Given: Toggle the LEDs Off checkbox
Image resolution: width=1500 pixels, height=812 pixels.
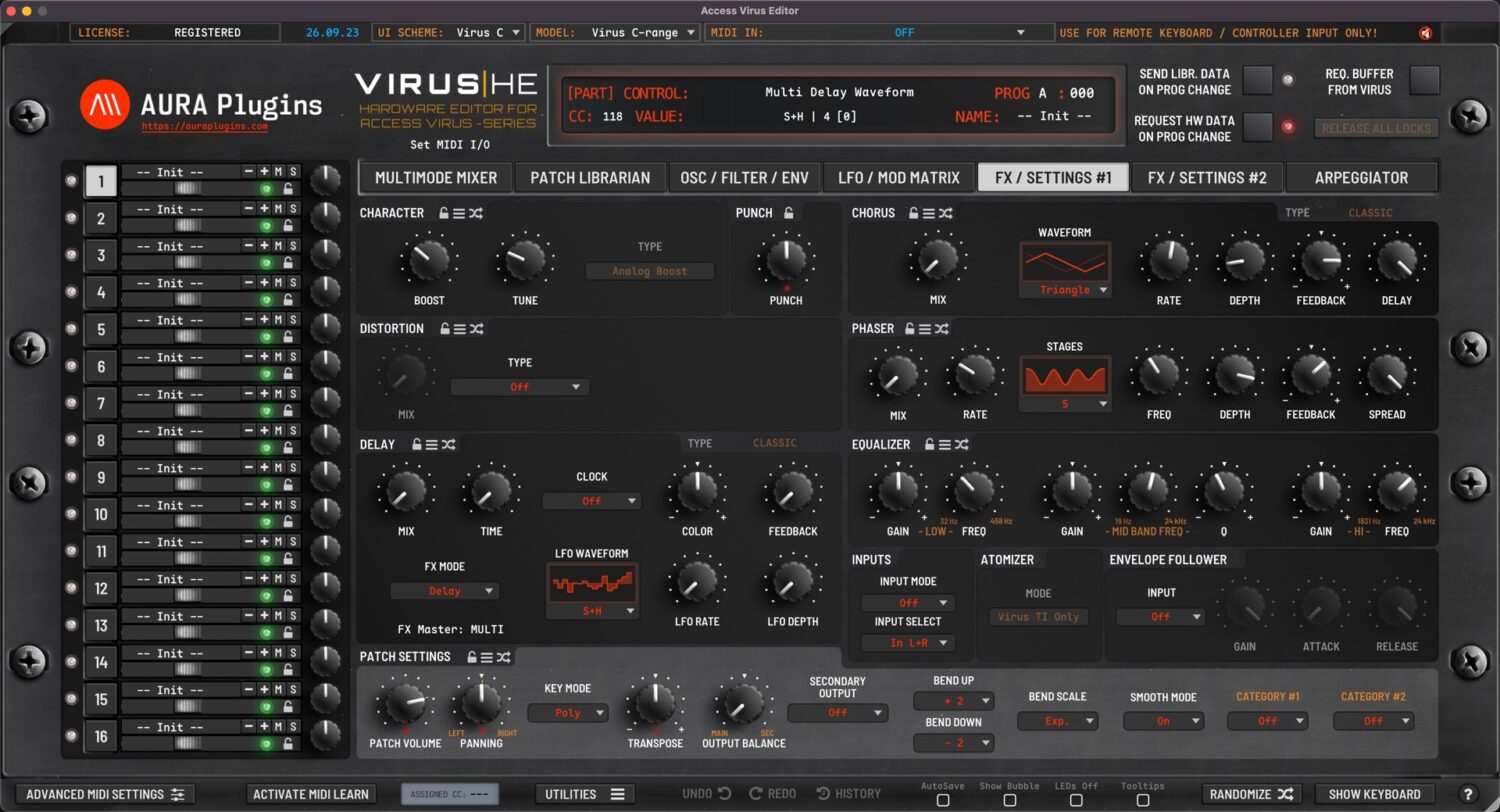Looking at the screenshot, I should (1076, 800).
